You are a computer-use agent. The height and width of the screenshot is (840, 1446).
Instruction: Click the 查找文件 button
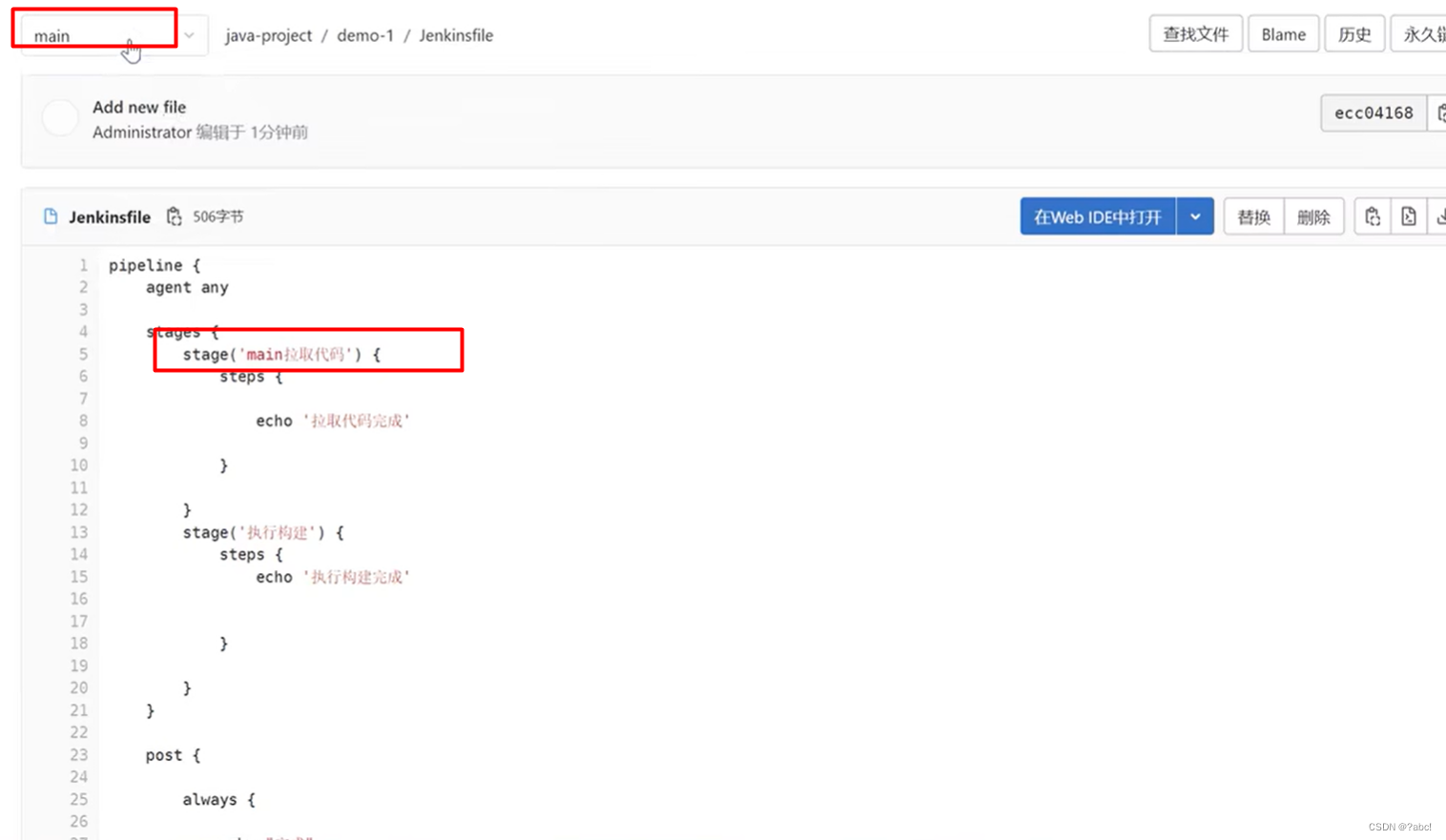tap(1195, 33)
